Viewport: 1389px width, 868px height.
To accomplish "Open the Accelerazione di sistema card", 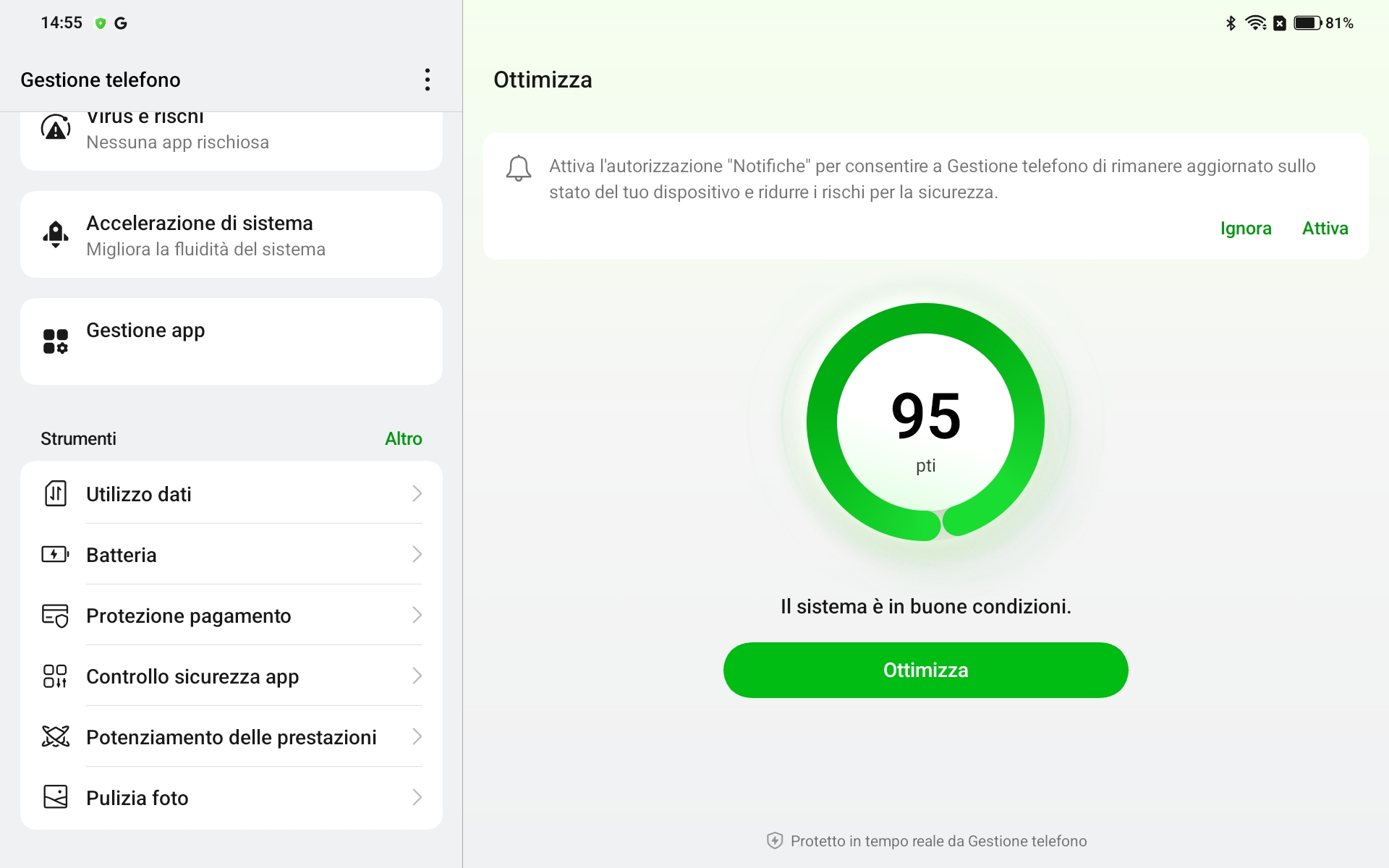I will click(231, 234).
